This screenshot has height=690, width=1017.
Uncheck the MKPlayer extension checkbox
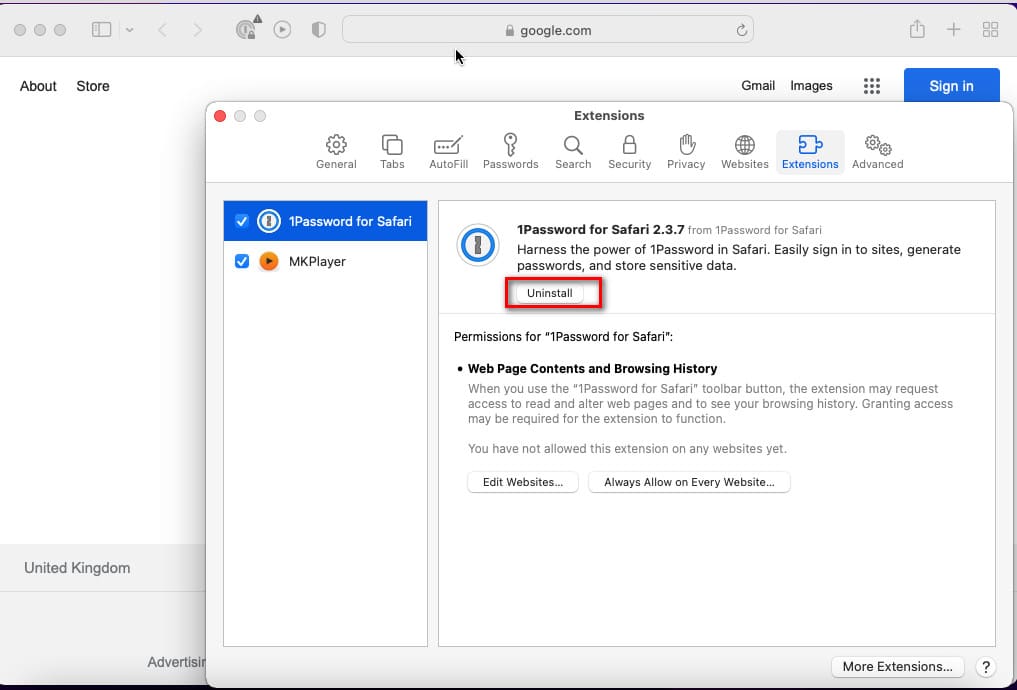pos(242,261)
